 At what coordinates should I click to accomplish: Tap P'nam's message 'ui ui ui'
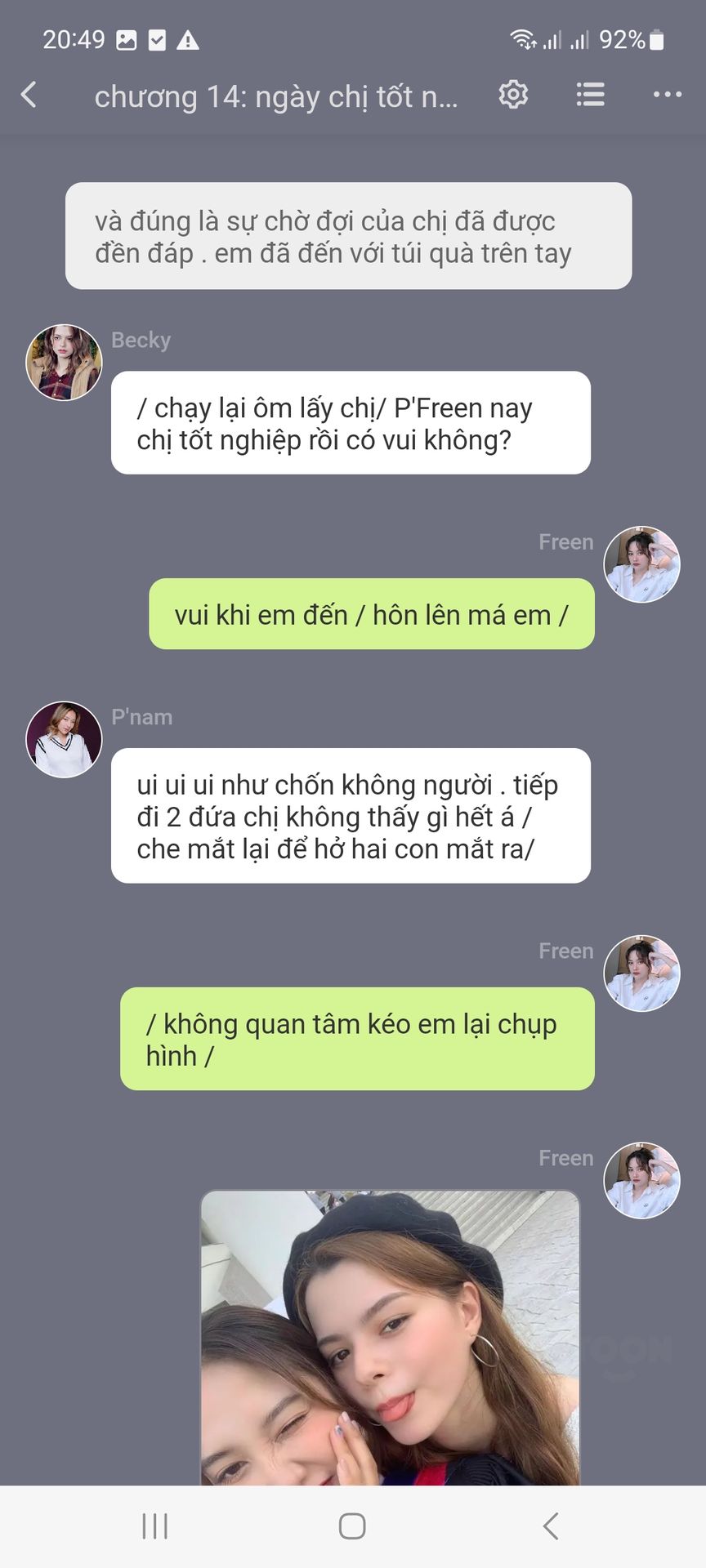point(351,816)
